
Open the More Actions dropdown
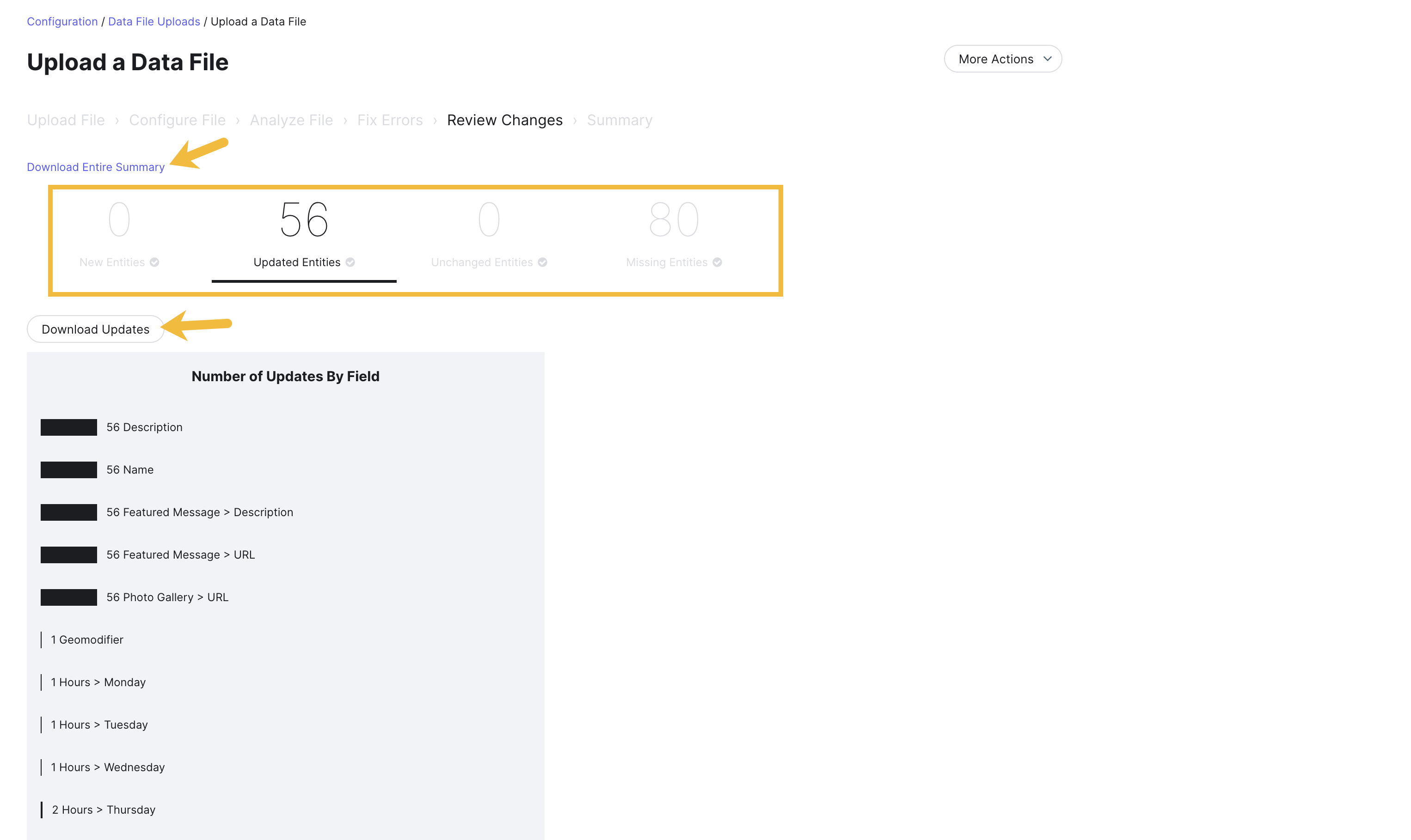[1003, 59]
